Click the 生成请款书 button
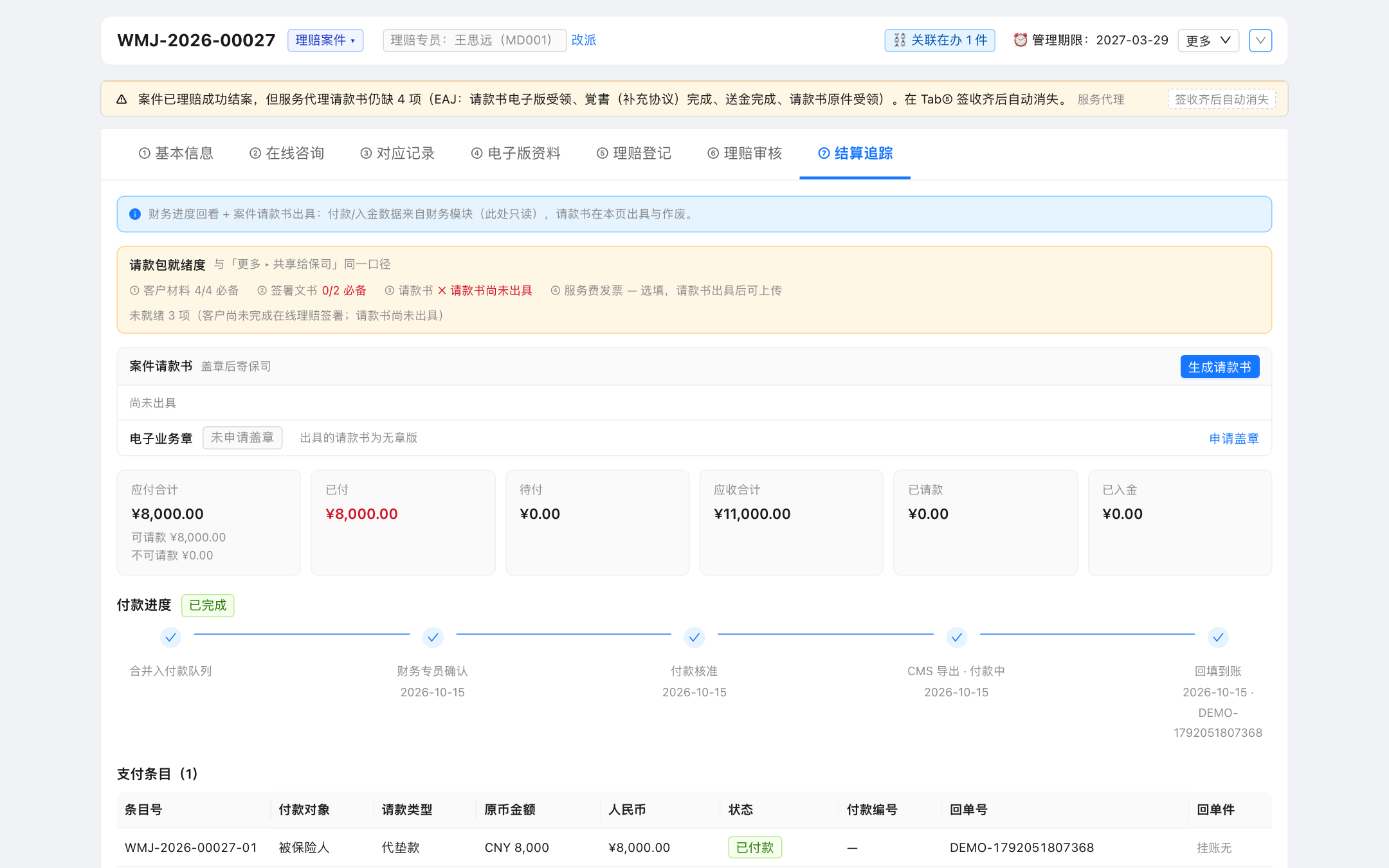Screen dimensions: 1389x868 [1220, 367]
